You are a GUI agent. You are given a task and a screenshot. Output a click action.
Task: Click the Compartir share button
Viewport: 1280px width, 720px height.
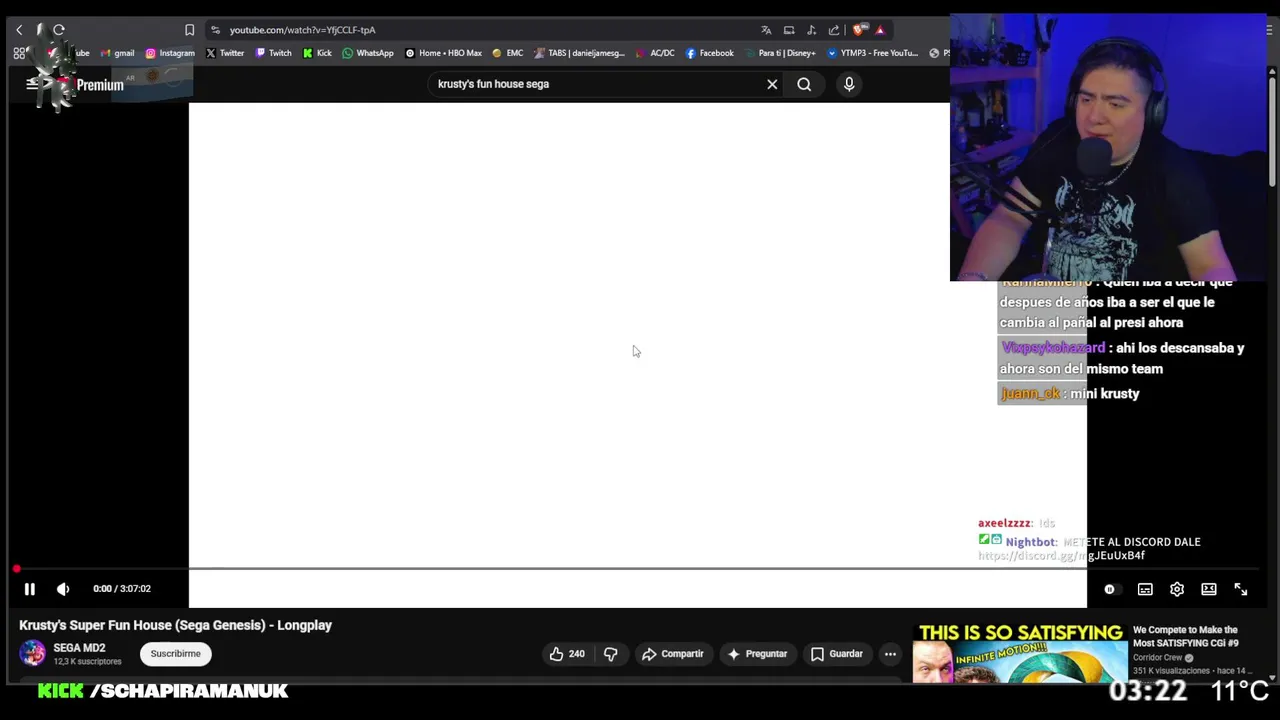(x=673, y=654)
